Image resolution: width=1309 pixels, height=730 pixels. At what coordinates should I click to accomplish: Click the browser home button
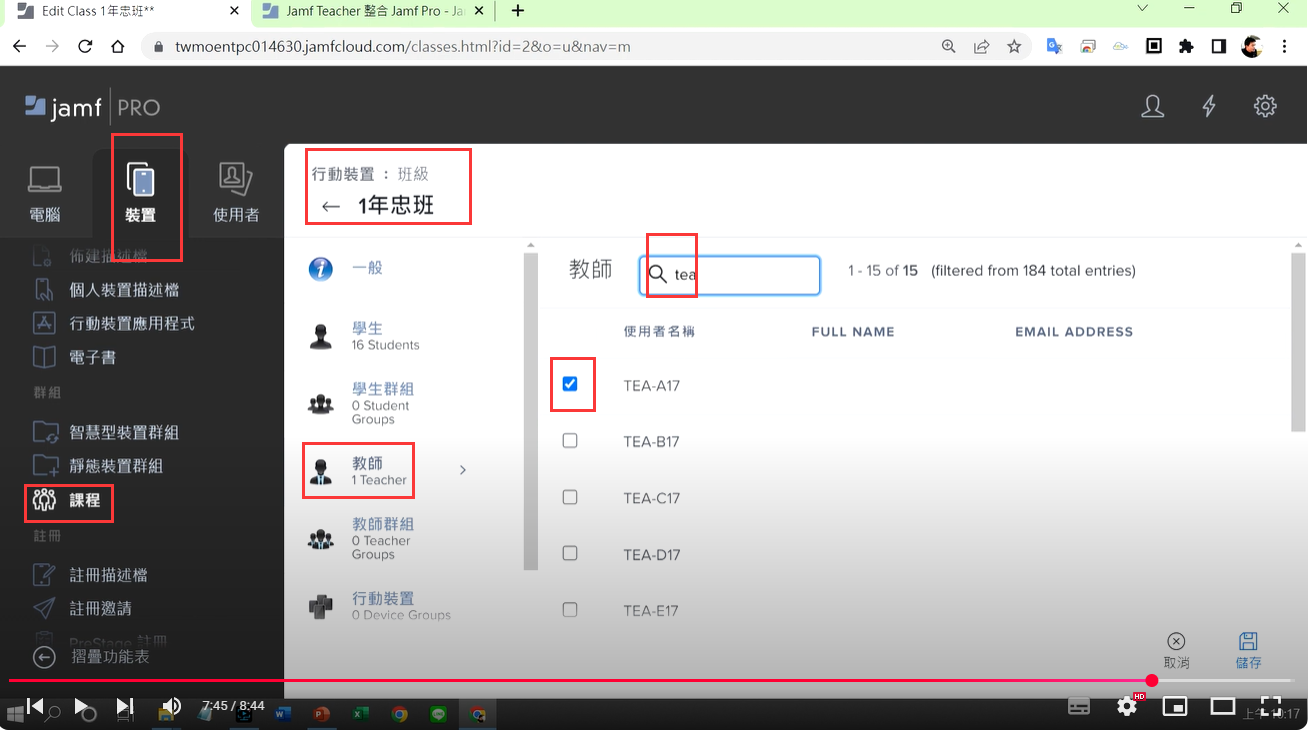[x=118, y=46]
